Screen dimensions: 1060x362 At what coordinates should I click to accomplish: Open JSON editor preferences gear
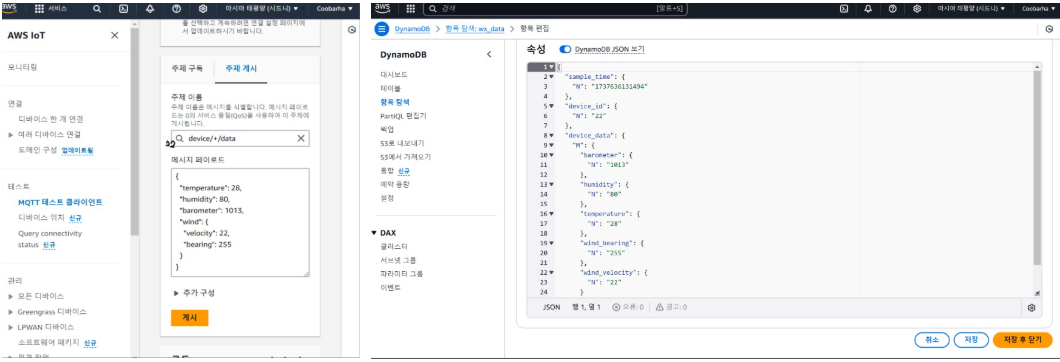(1032, 307)
